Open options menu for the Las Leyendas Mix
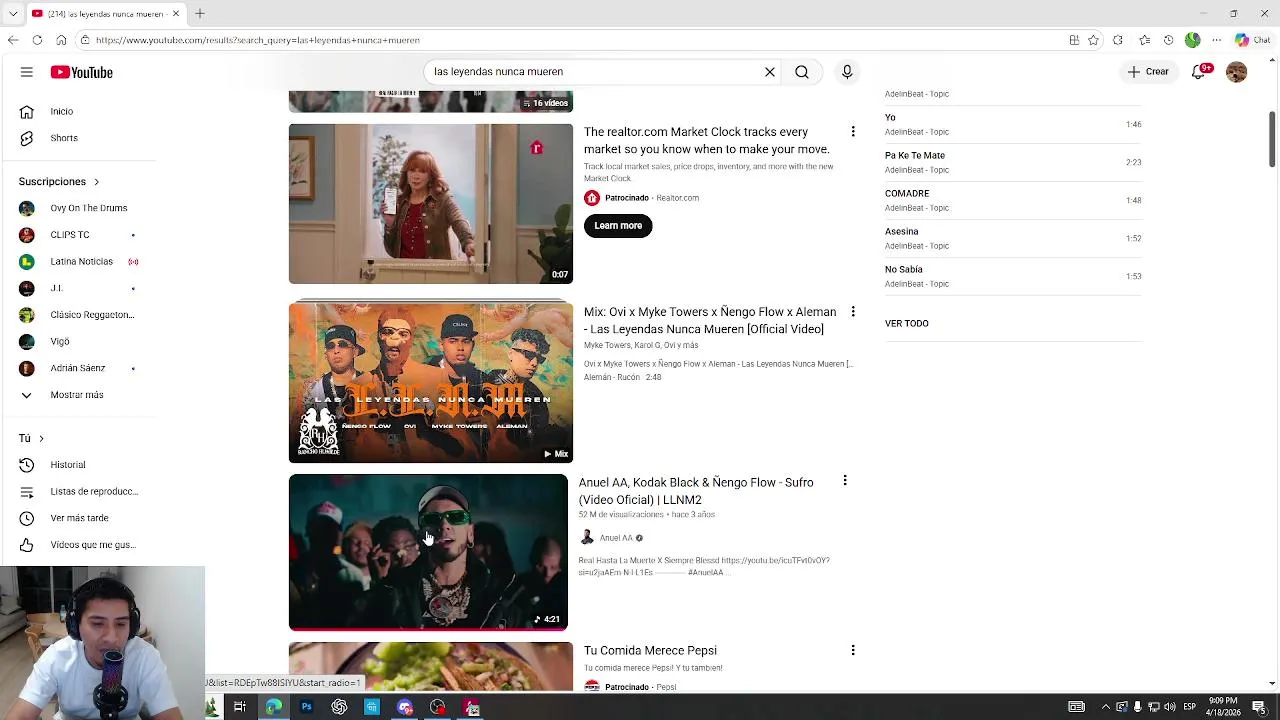Image resolution: width=1280 pixels, height=720 pixels. 853,312
